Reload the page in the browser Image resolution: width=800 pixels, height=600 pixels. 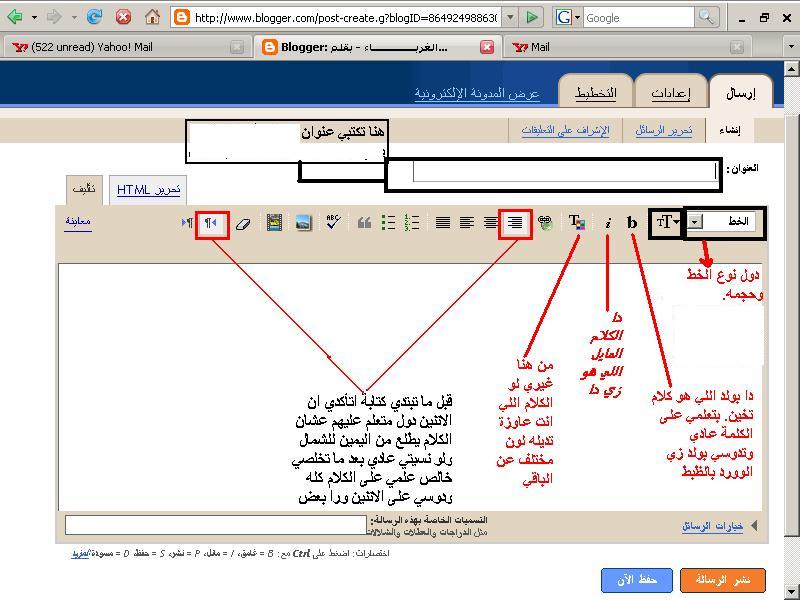coord(94,17)
